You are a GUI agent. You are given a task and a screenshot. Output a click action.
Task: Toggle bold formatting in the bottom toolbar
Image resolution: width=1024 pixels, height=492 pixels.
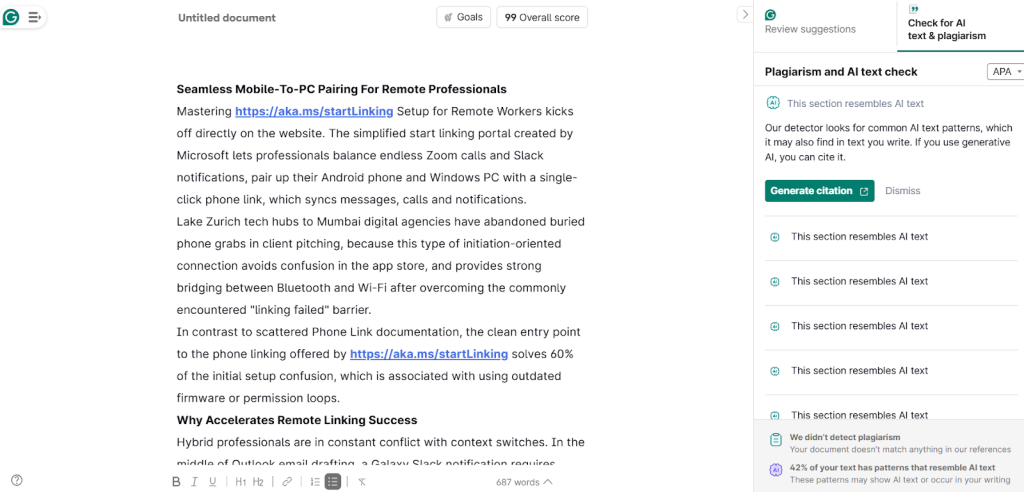176,482
